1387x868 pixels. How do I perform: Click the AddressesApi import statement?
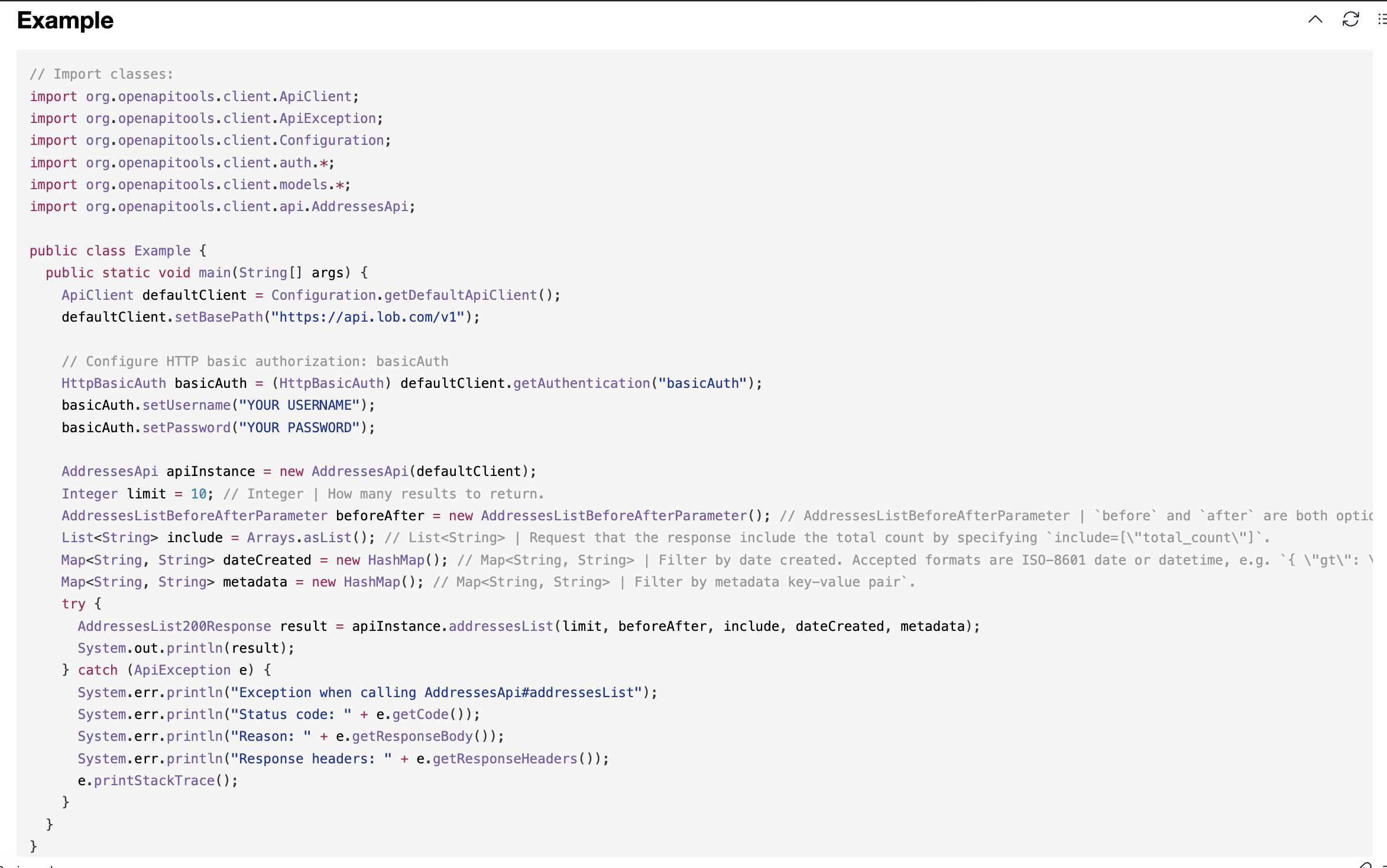[222, 206]
